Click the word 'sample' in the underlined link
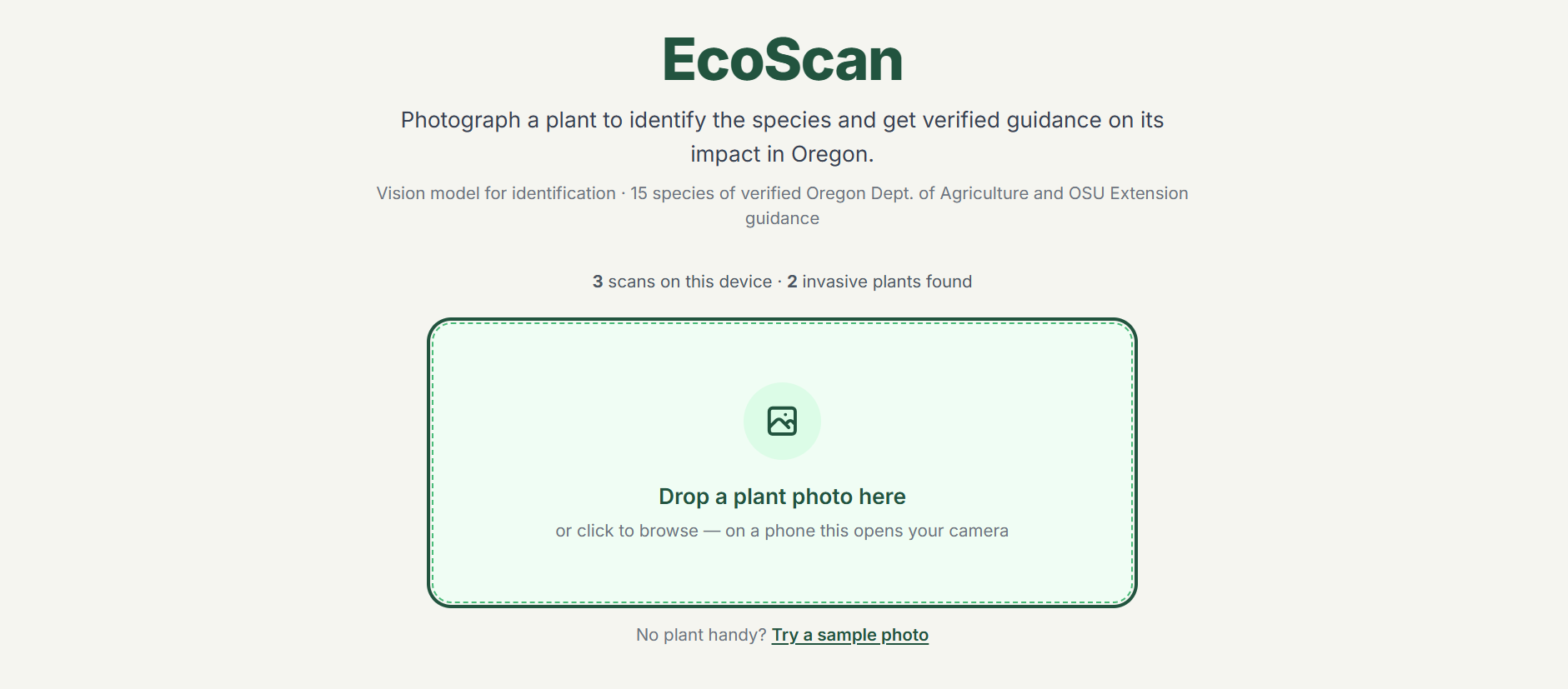The width and height of the screenshot is (1568, 689). click(847, 635)
